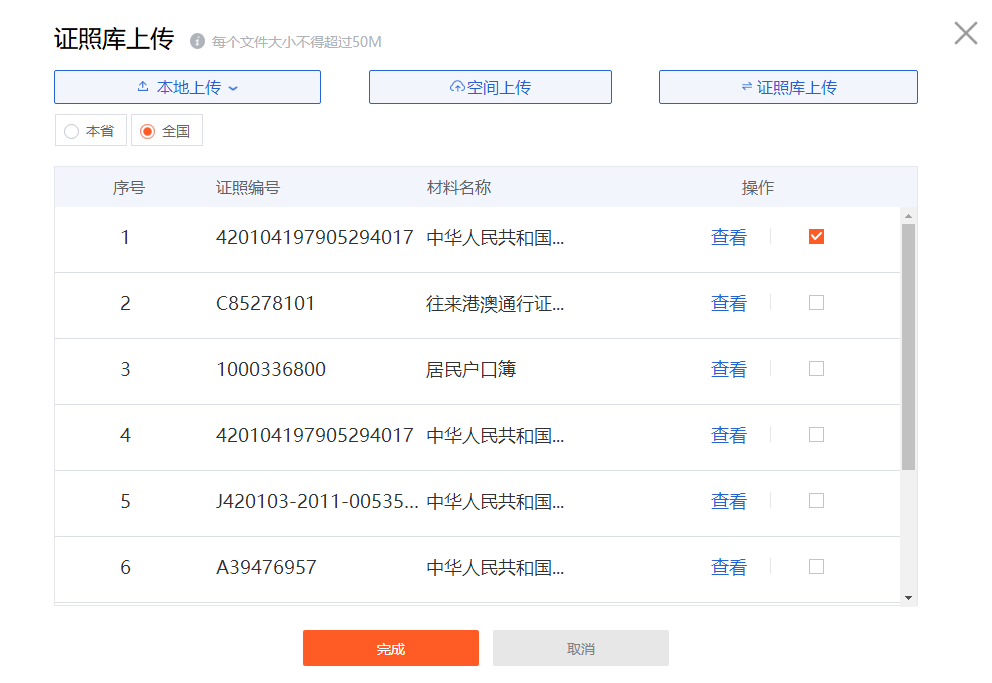Click the 材料名称 column header
992x683 pixels.
459,187
